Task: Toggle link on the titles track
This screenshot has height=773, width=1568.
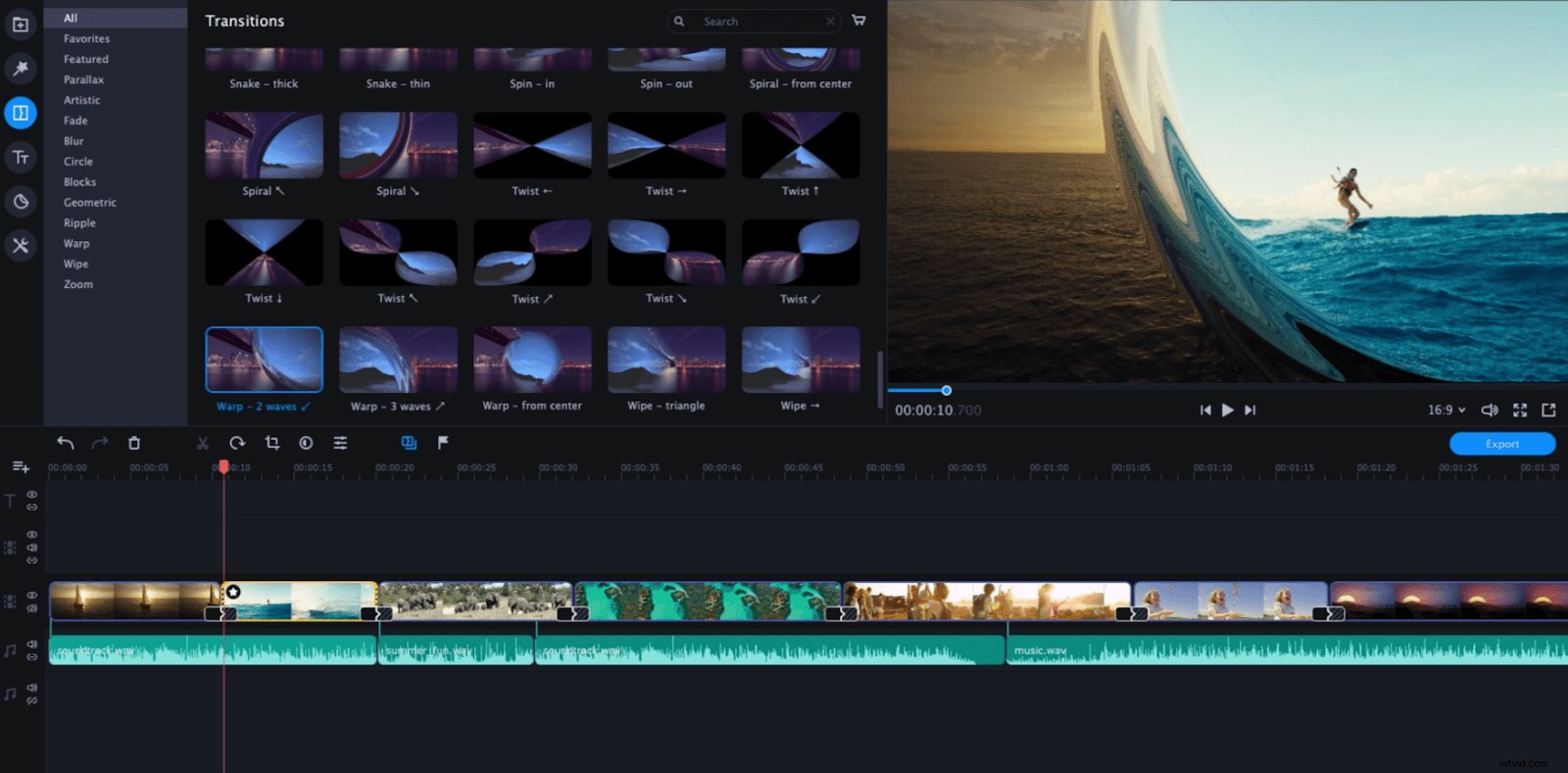Action: 32,507
